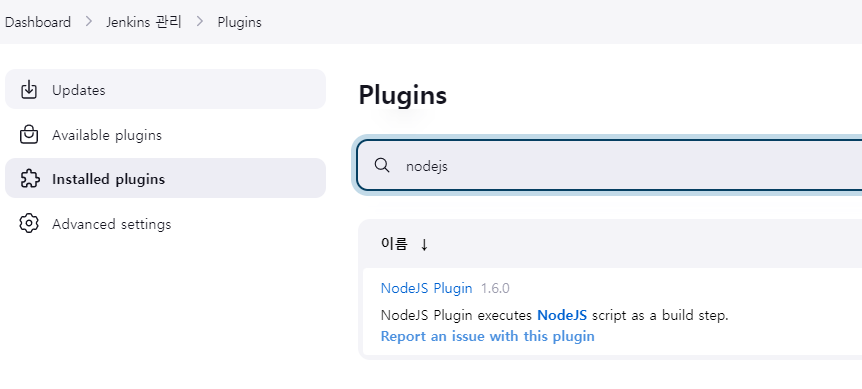The width and height of the screenshot is (862, 389).
Task: Click the magnifier icon in search box
Action: 382,165
